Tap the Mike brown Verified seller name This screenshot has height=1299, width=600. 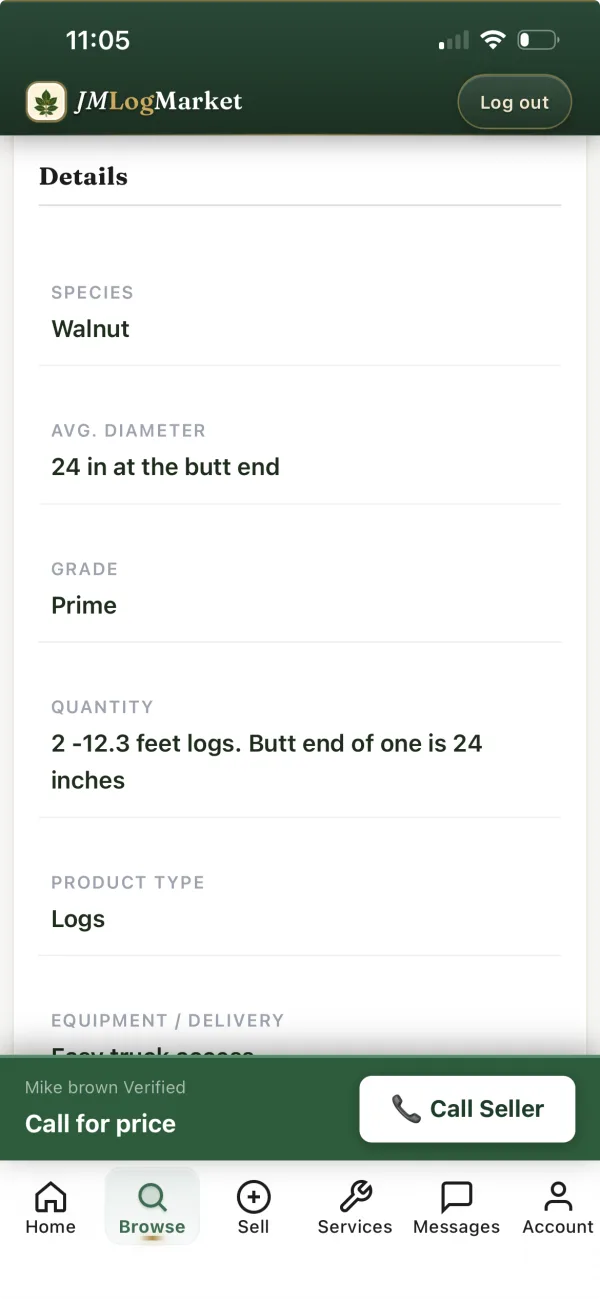(105, 1087)
